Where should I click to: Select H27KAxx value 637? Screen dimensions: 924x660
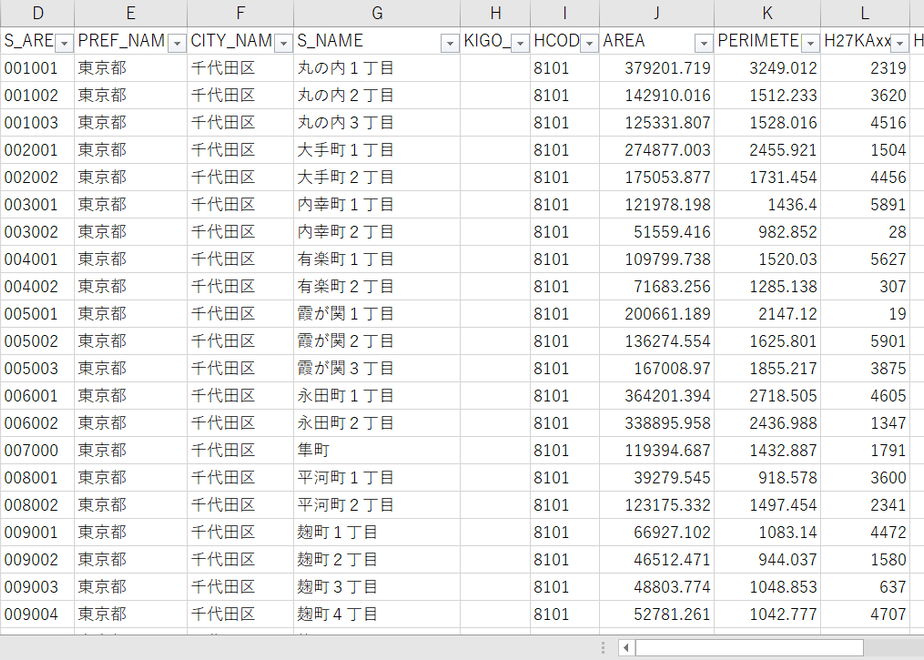(865, 587)
